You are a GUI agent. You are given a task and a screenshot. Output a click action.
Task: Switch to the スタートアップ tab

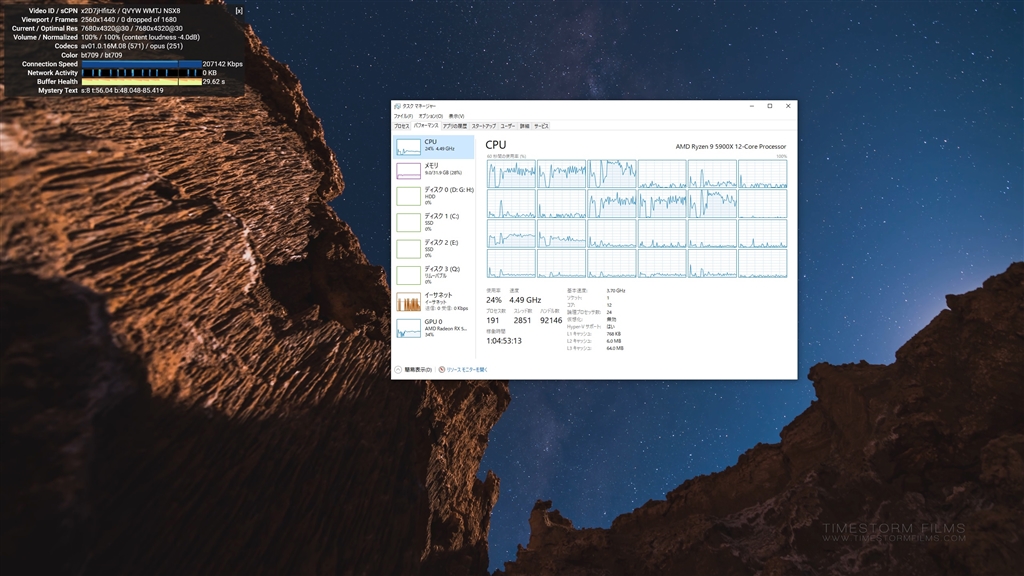[x=484, y=126]
